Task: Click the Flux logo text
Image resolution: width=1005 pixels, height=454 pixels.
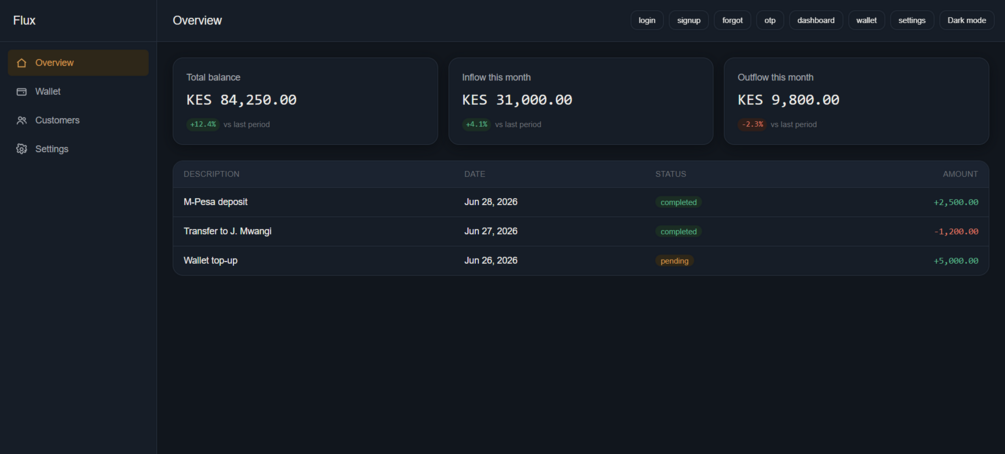Action: pyautogui.click(x=24, y=21)
